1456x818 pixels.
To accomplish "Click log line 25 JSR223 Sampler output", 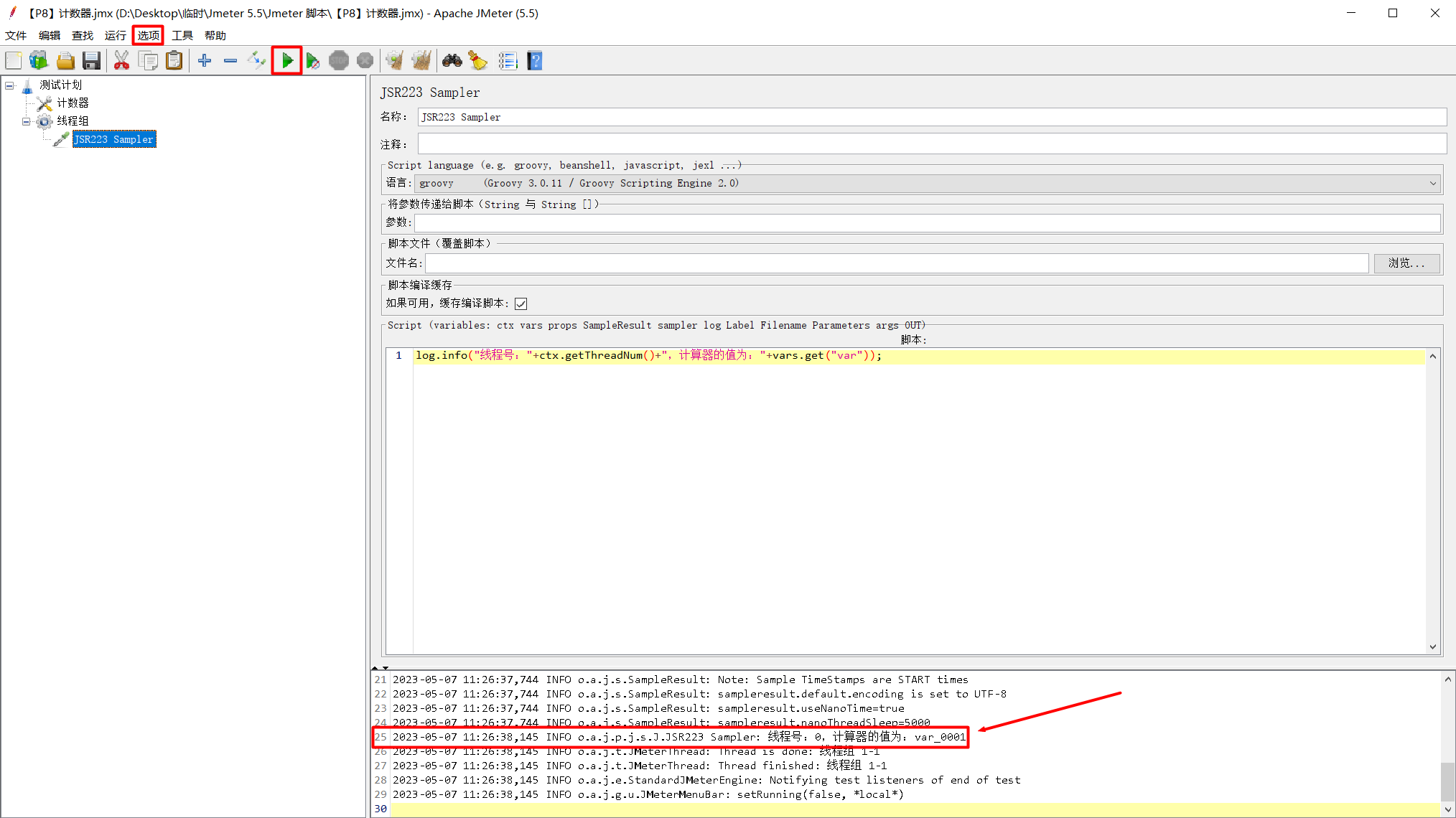I will (x=679, y=737).
